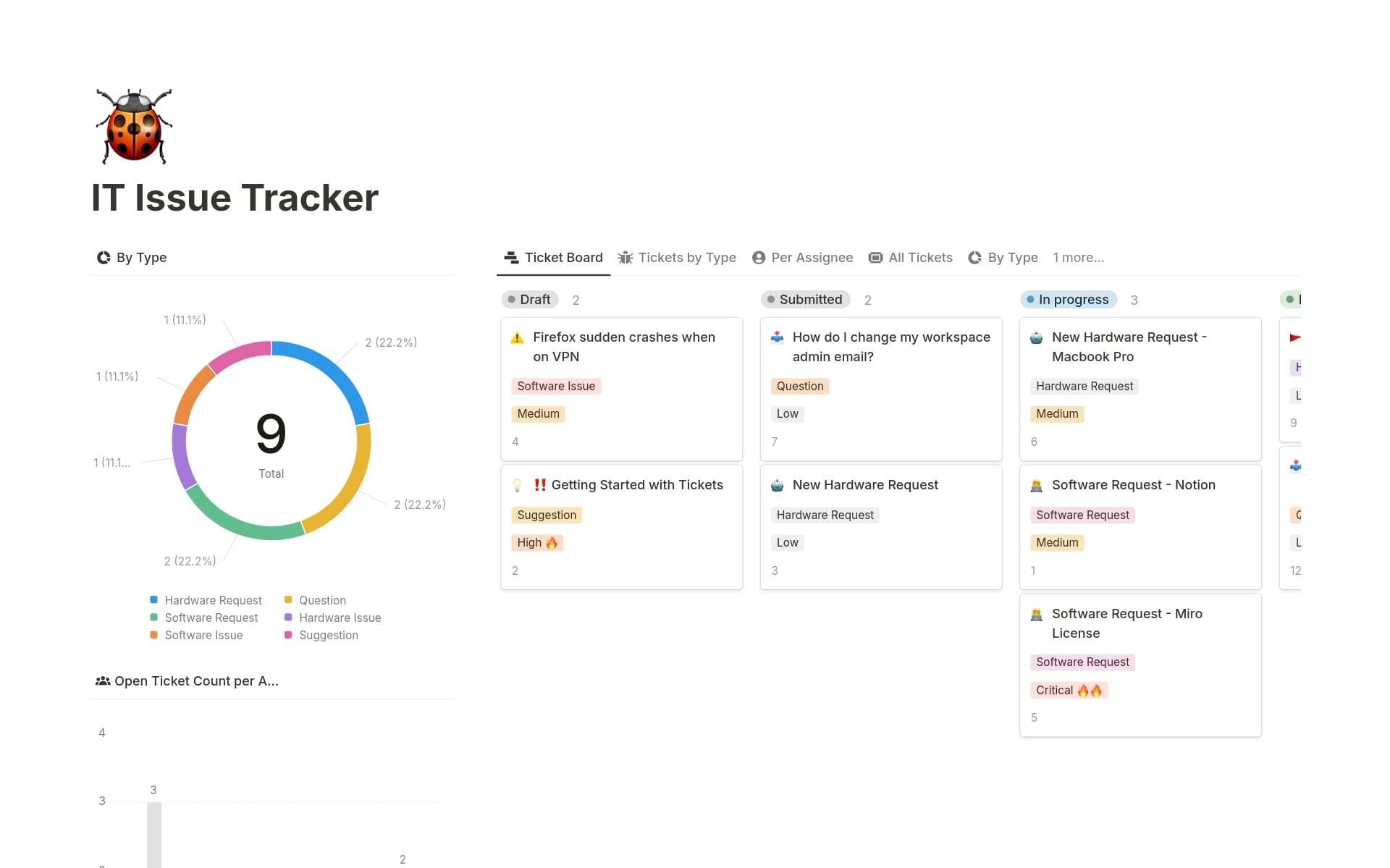Viewport: 1390px width, 868px height.
Task: Click the IT Issue Tracker page title
Action: coord(235,198)
